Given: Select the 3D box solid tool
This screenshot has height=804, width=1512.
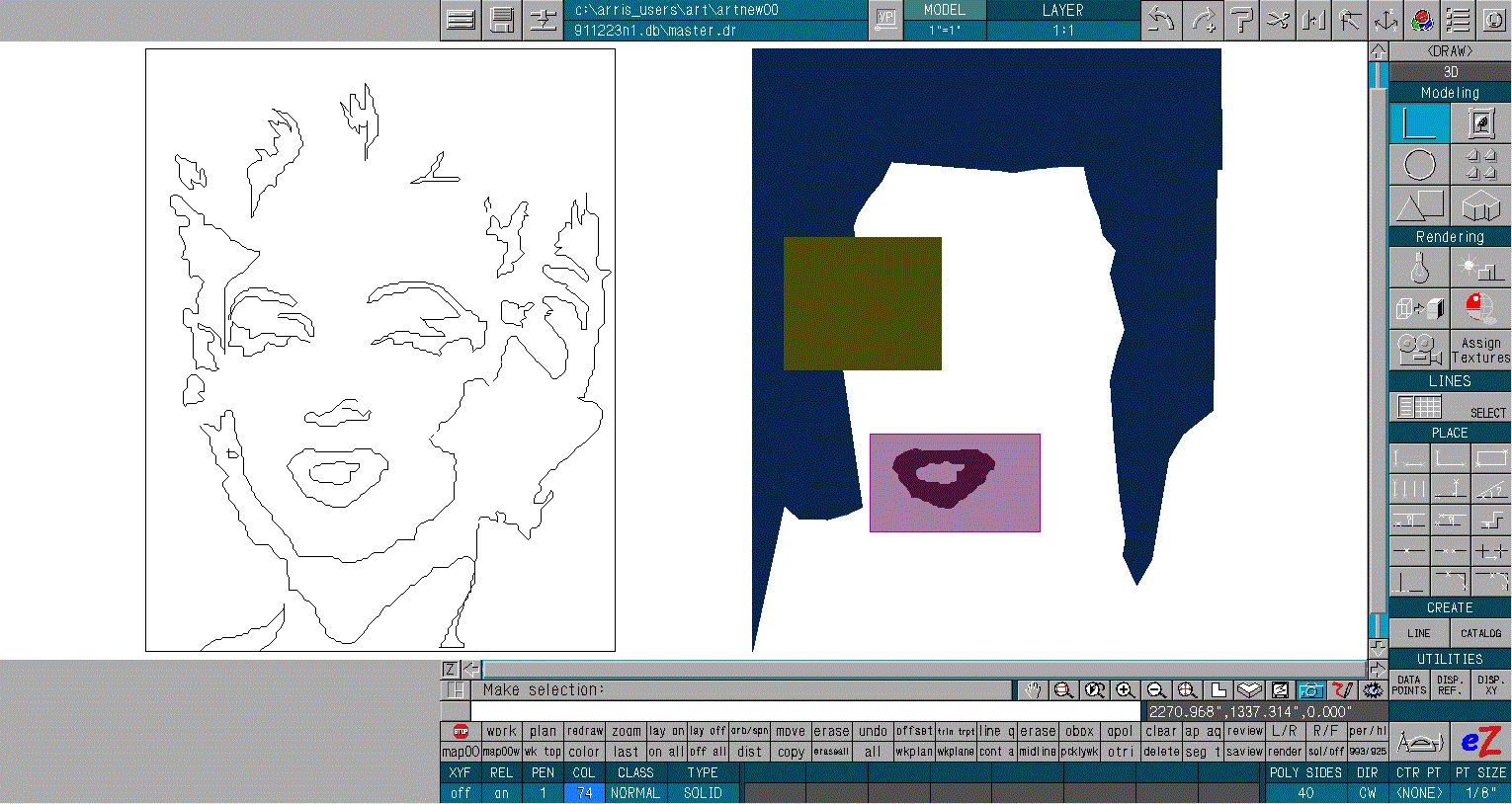Looking at the screenshot, I should pos(1480,206).
